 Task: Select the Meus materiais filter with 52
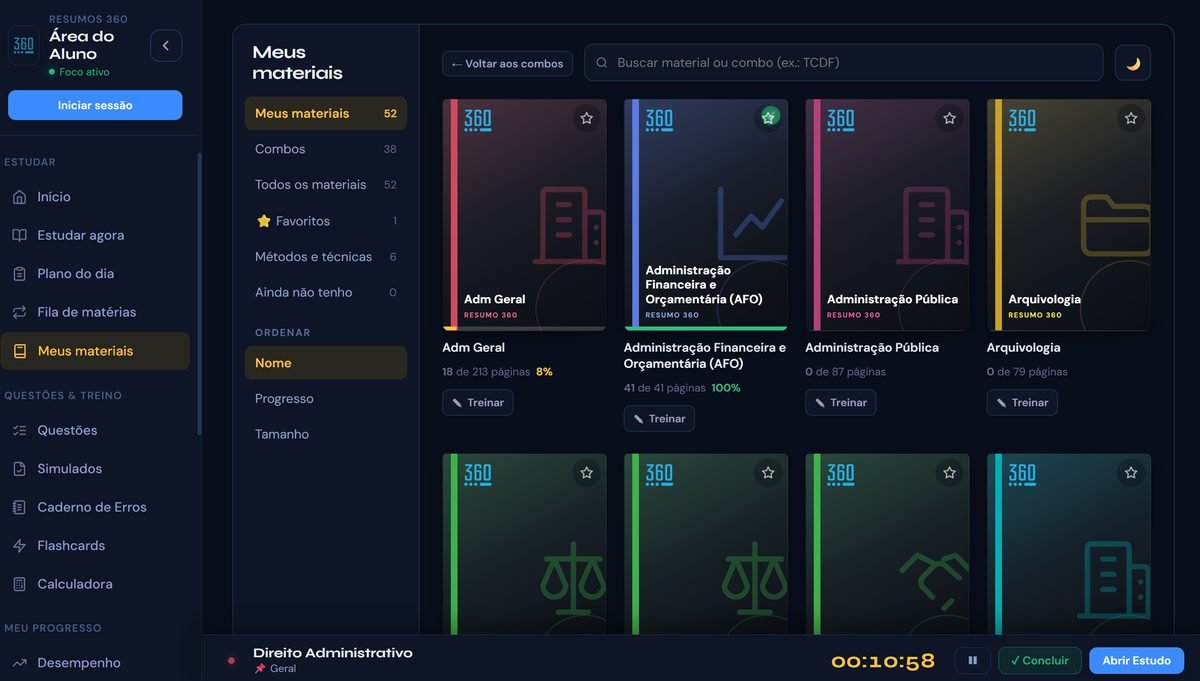[326, 113]
